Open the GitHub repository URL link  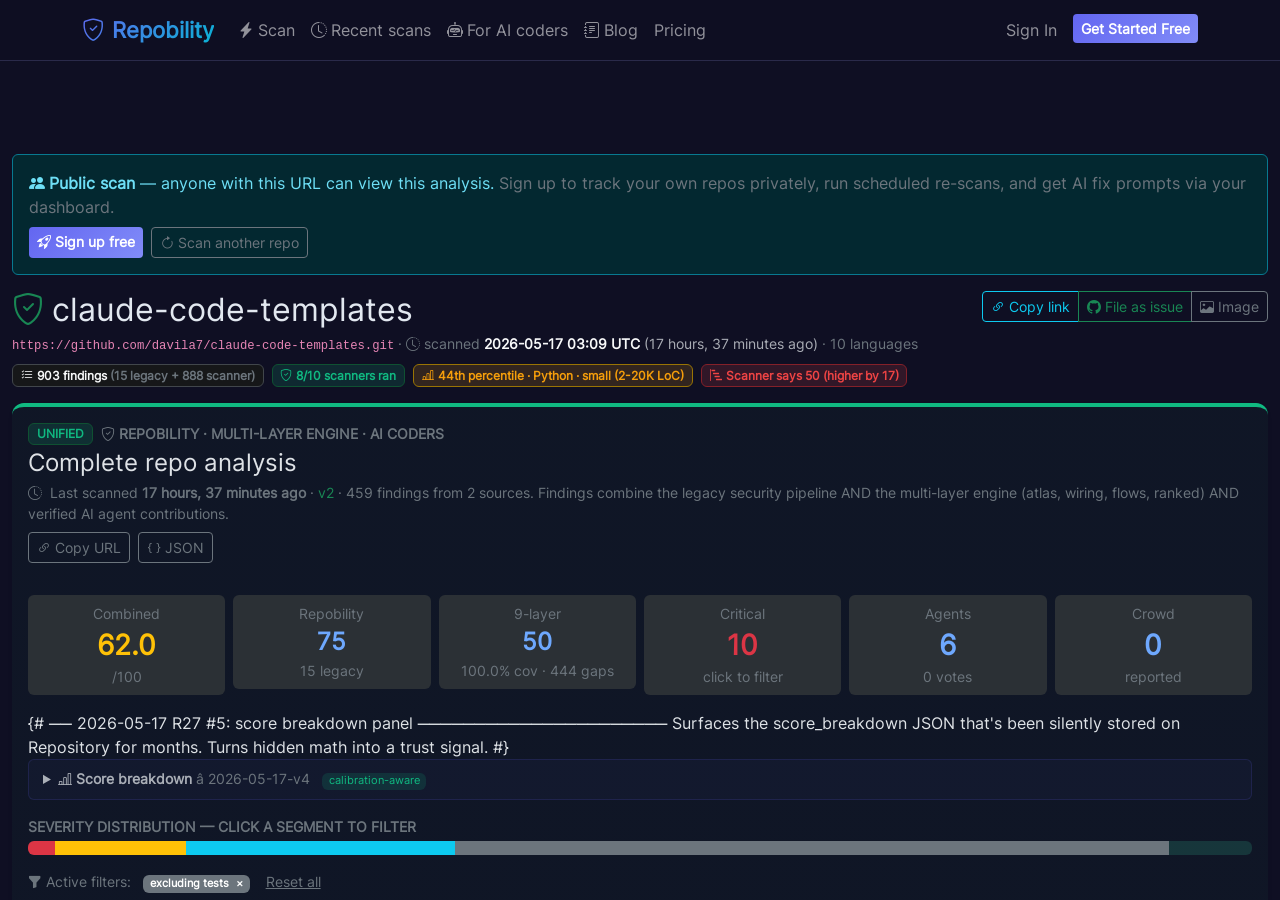(203, 344)
